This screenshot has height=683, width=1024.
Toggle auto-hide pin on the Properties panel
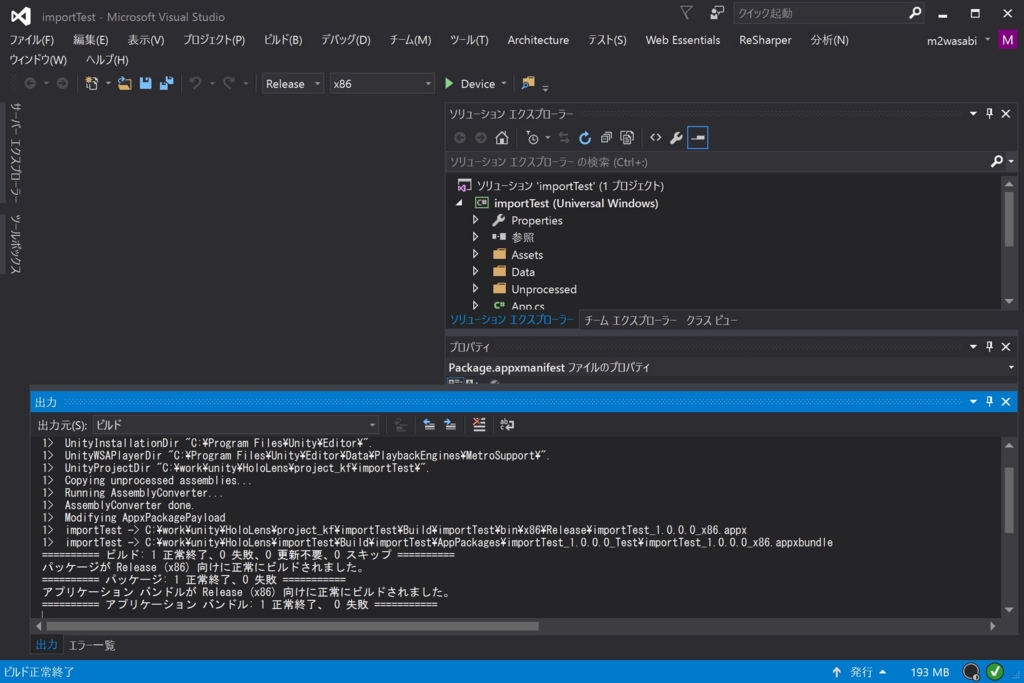pos(989,347)
